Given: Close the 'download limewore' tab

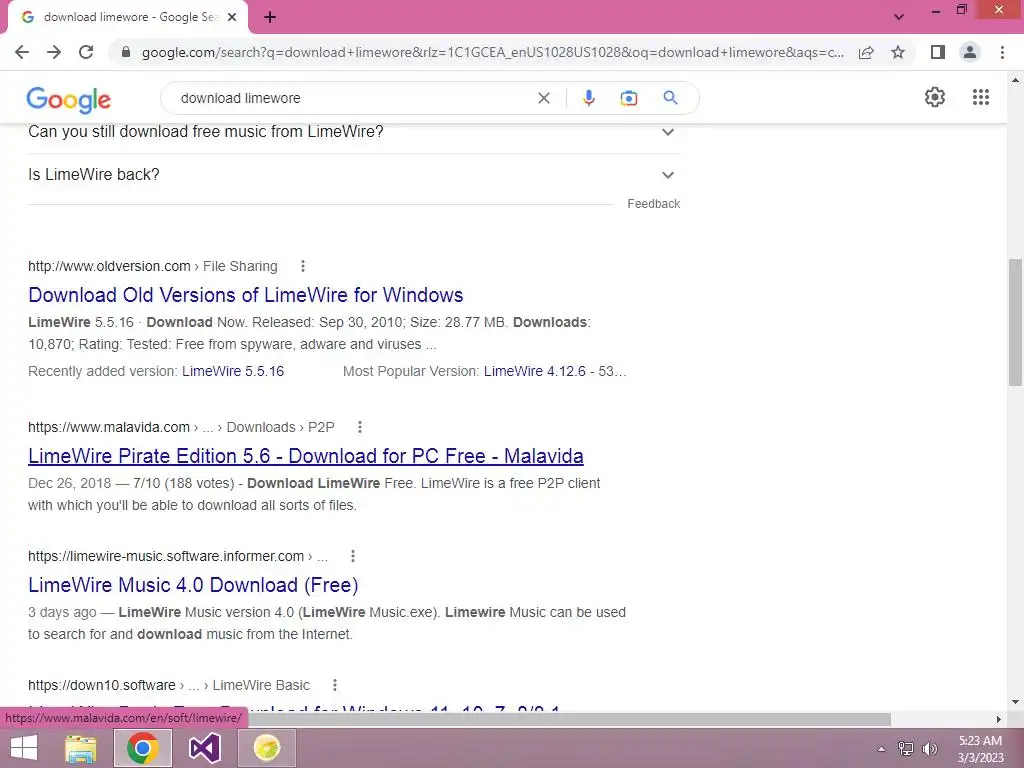Looking at the screenshot, I should (x=231, y=17).
